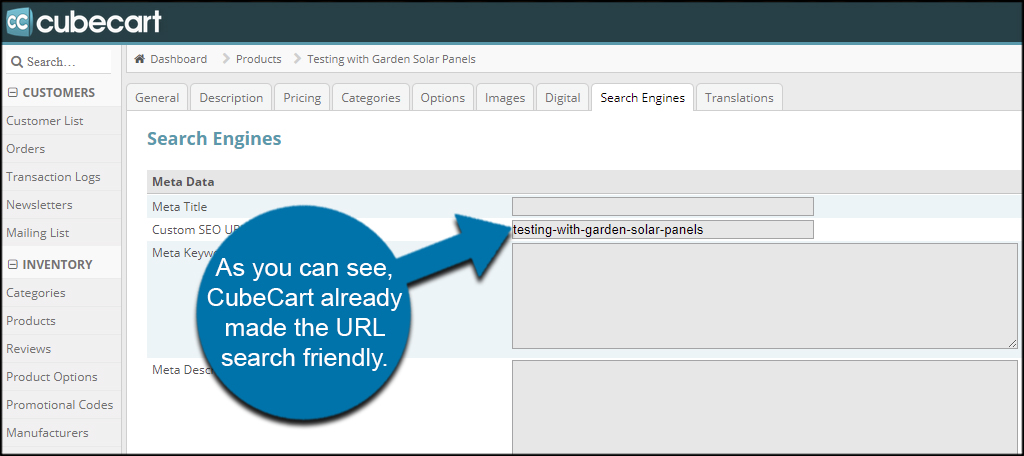The height and width of the screenshot is (456, 1024).
Task: Open Manufacturers in sidebar
Action: click(47, 432)
